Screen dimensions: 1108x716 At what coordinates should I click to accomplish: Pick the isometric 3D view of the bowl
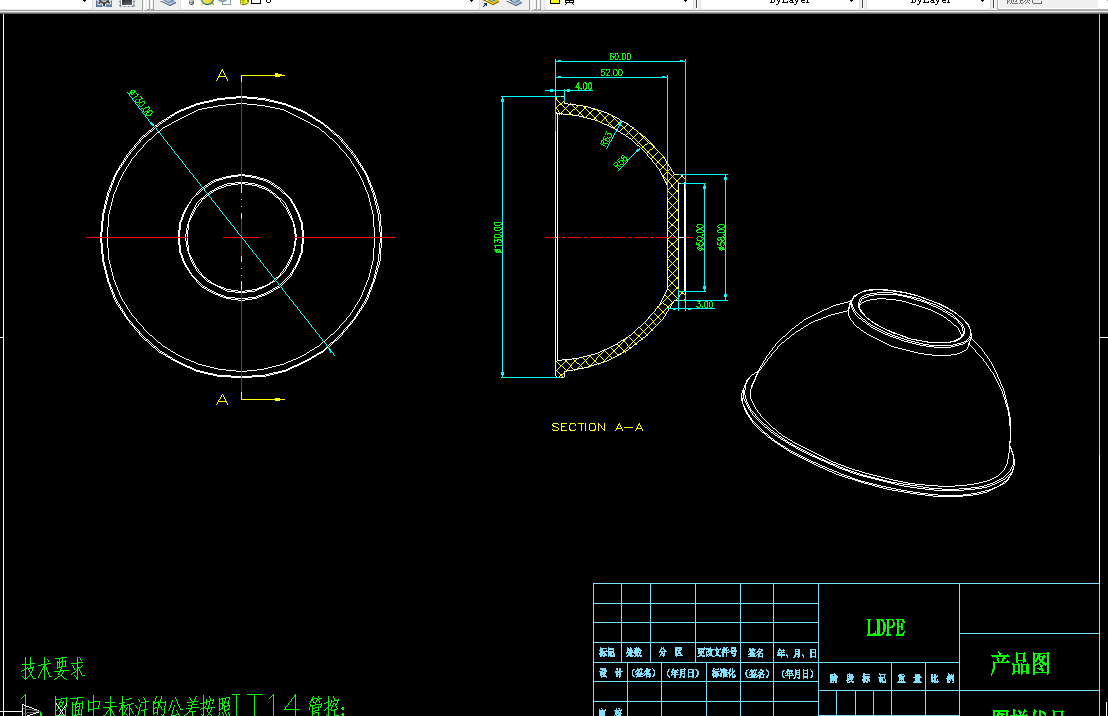pyautogui.click(x=878, y=392)
